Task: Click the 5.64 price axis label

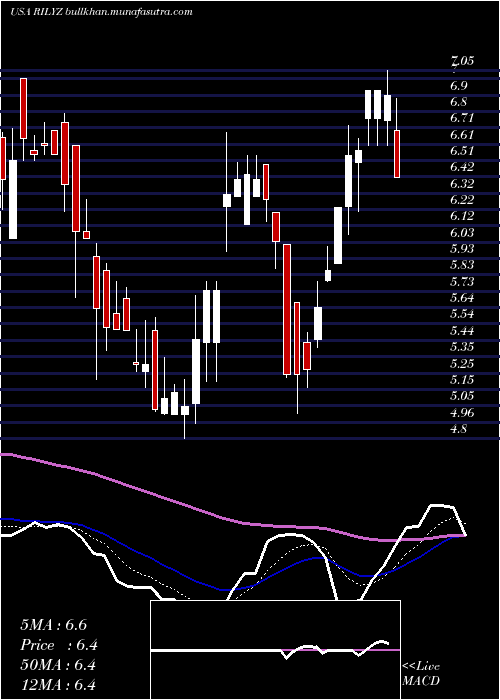Action: pyautogui.click(x=461, y=298)
